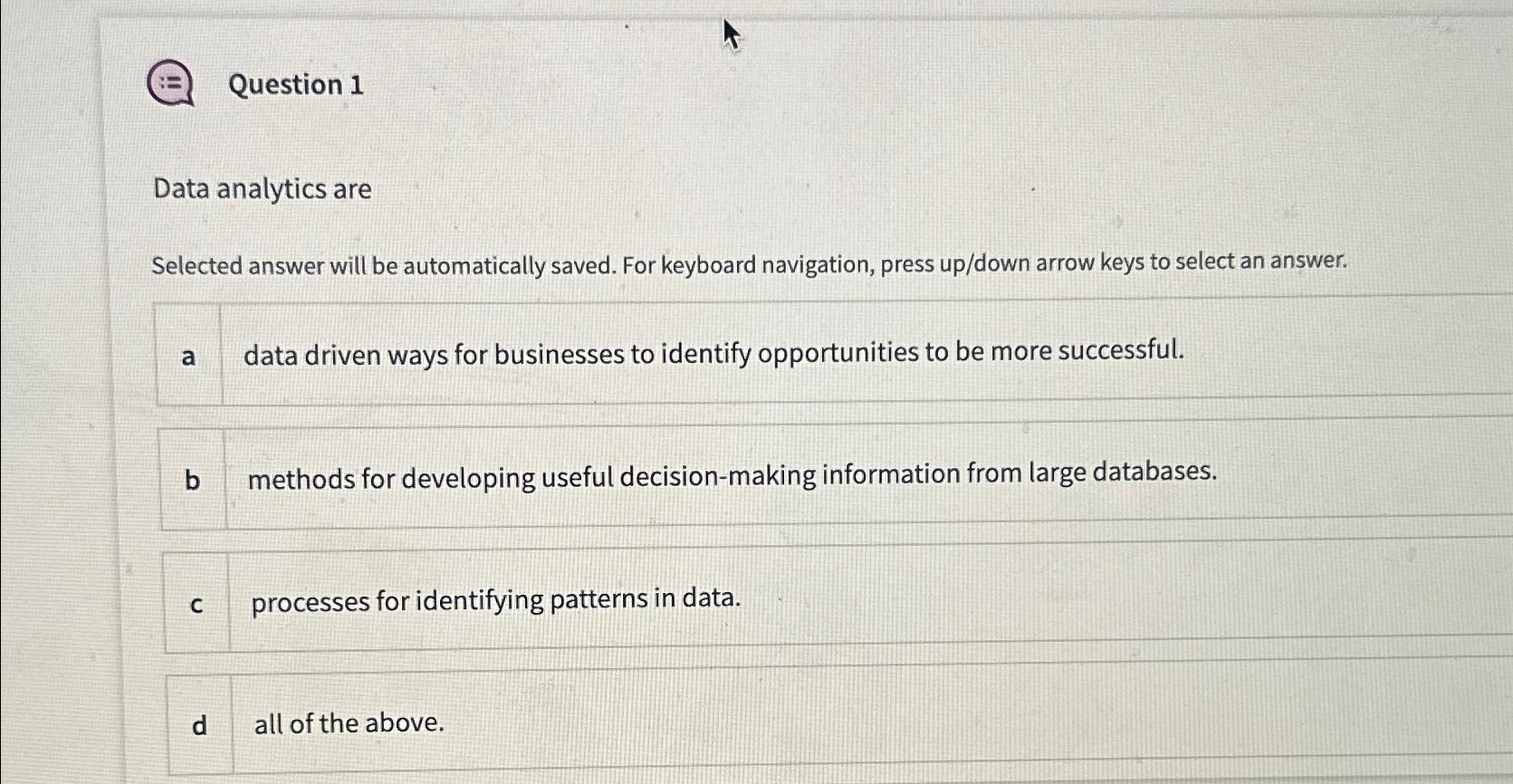Click the divider between label b and its text
This screenshot has height=784, width=1513.
tap(225, 481)
